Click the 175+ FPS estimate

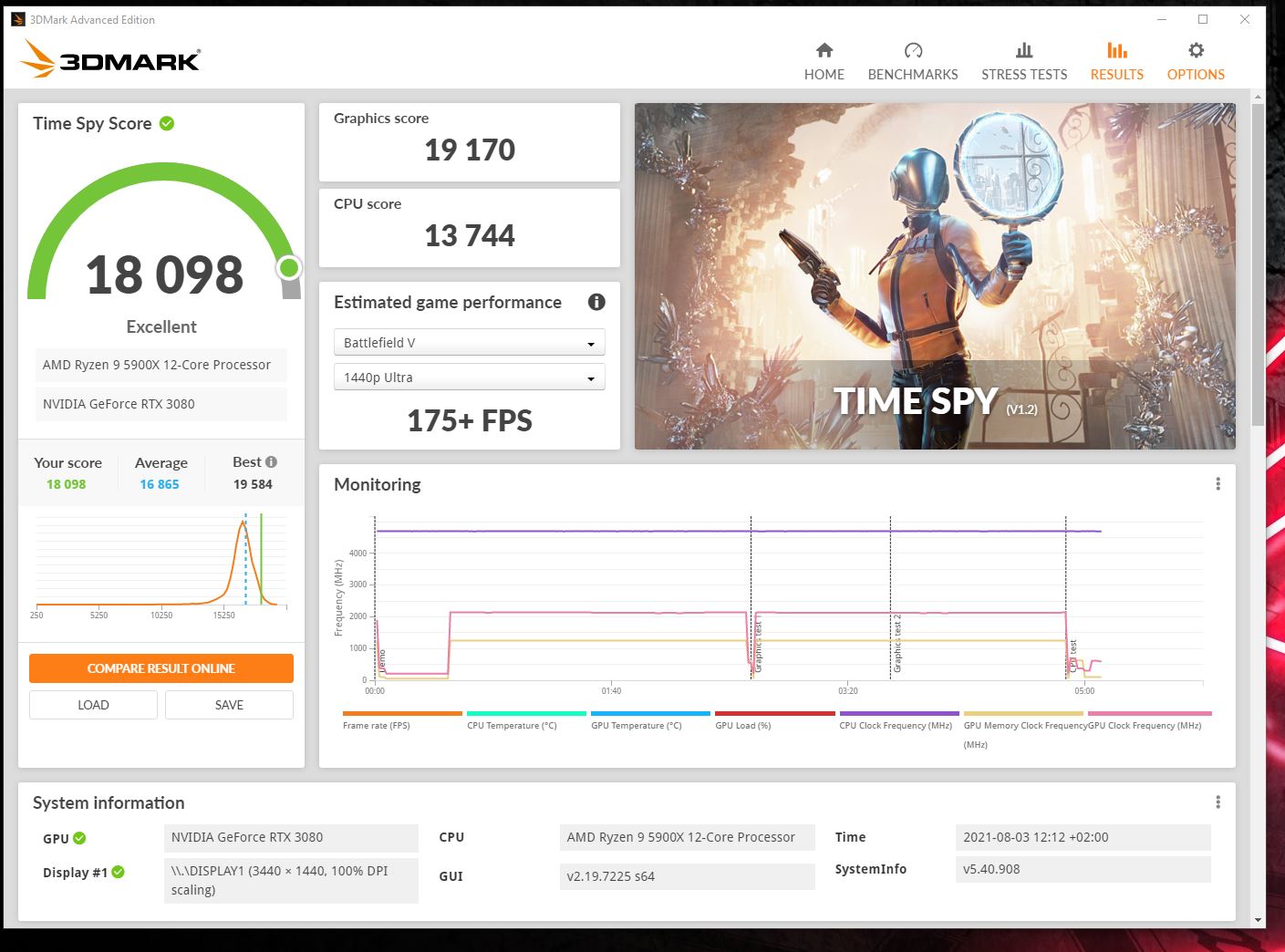(x=470, y=420)
